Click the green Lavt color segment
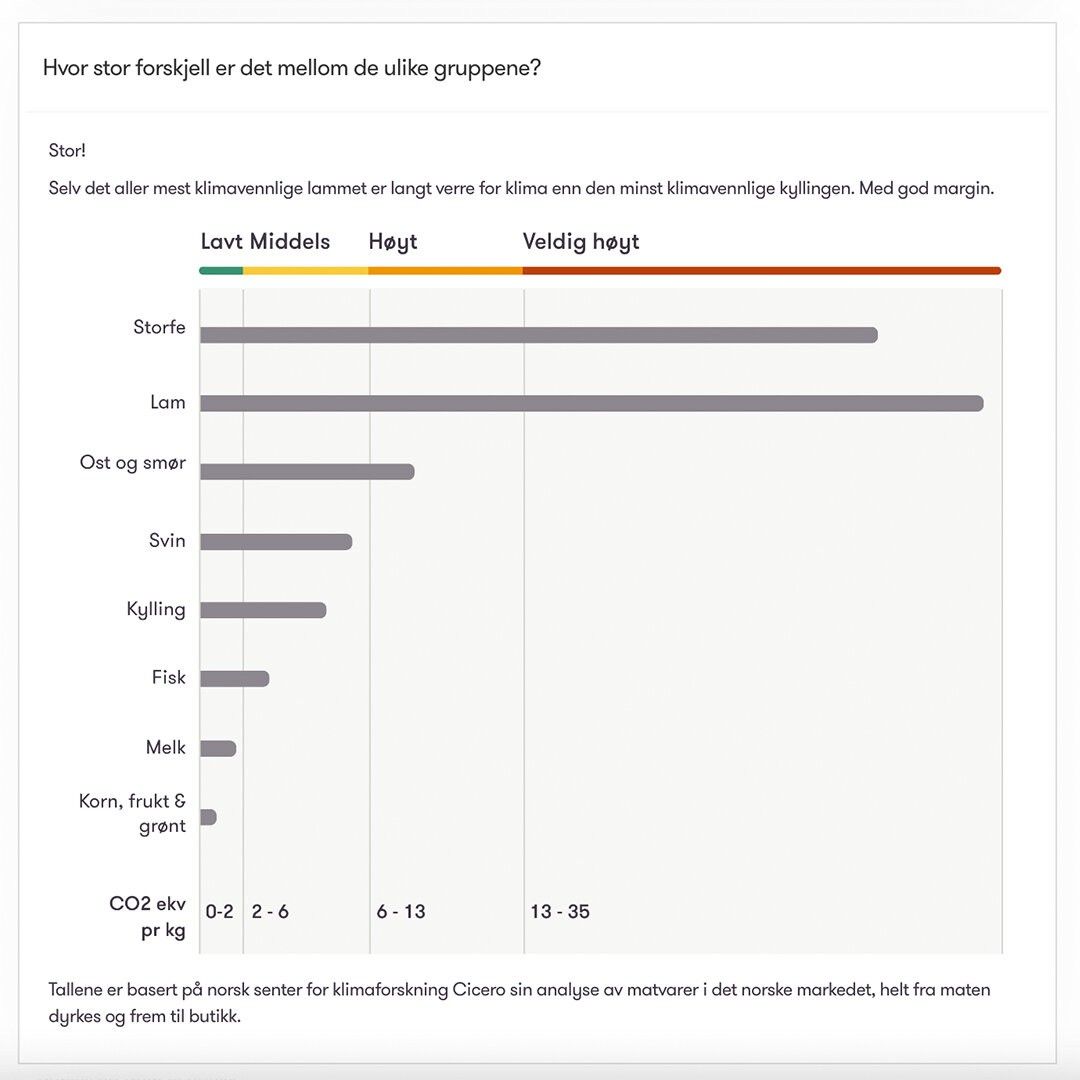 pyautogui.click(x=221, y=270)
